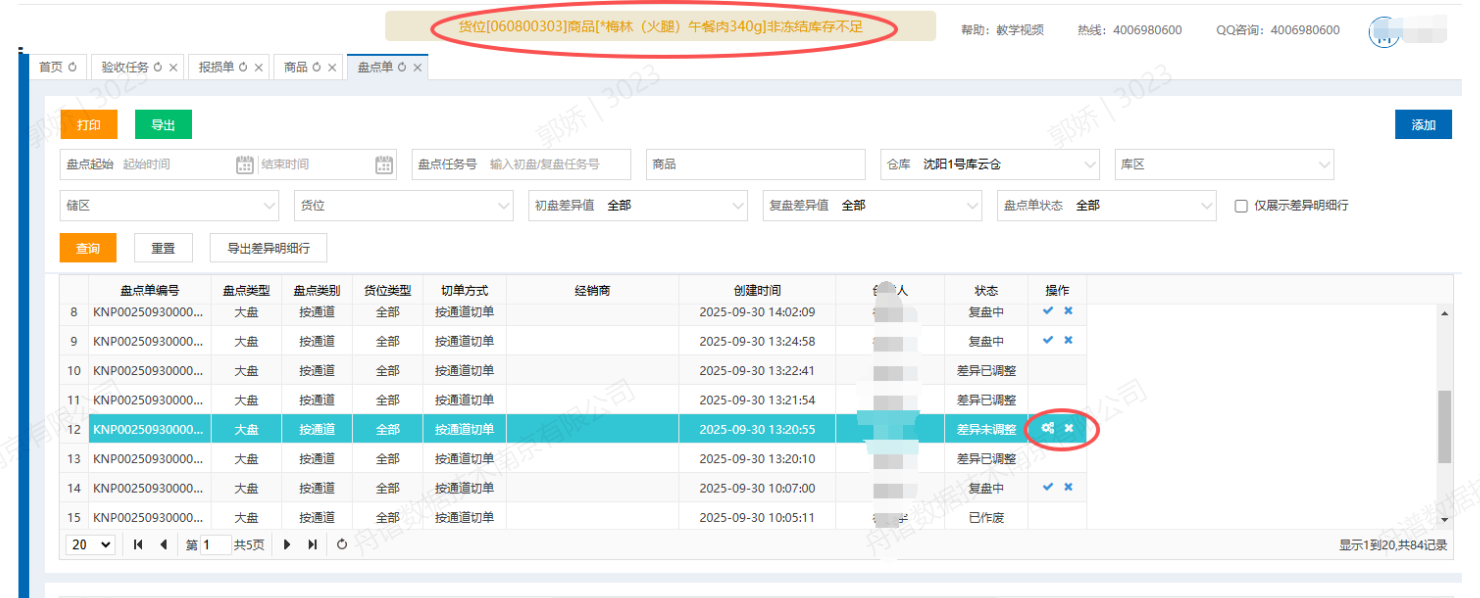Click the gears adjust icon in row 12
Viewport: 1480px width, 598px height.
click(x=1047, y=428)
